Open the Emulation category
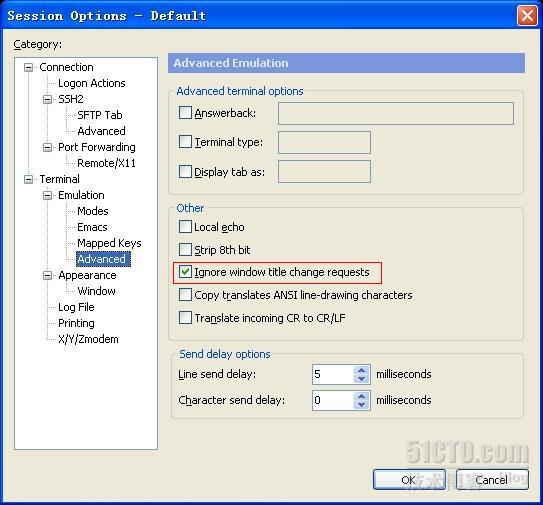 tap(81, 195)
